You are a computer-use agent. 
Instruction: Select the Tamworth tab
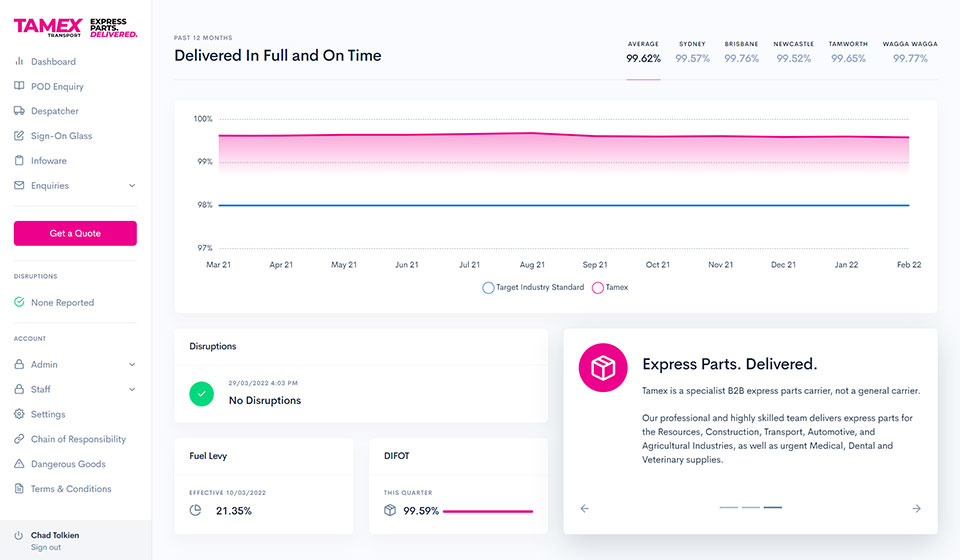pyautogui.click(x=848, y=53)
